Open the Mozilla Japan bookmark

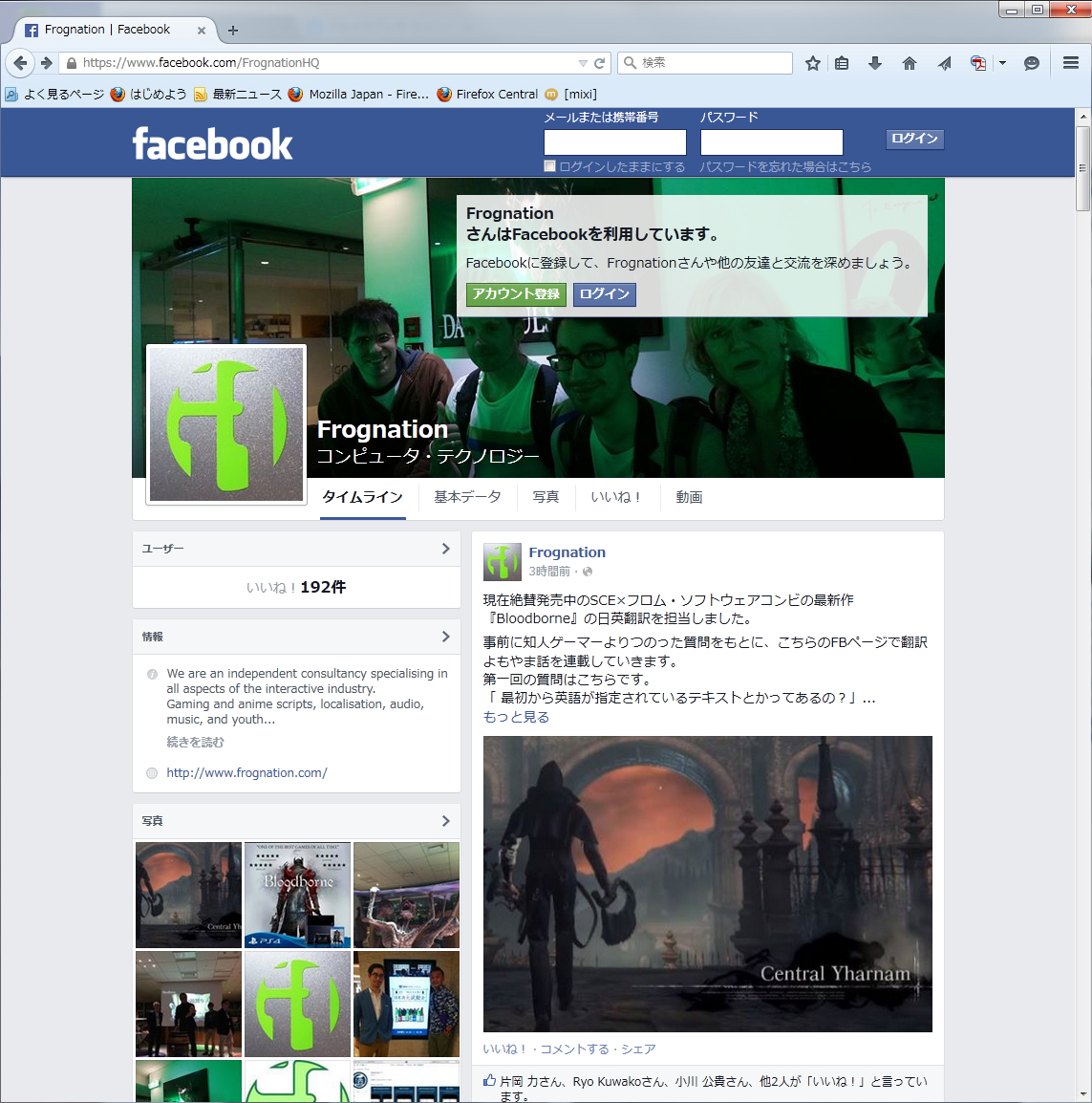tap(358, 95)
